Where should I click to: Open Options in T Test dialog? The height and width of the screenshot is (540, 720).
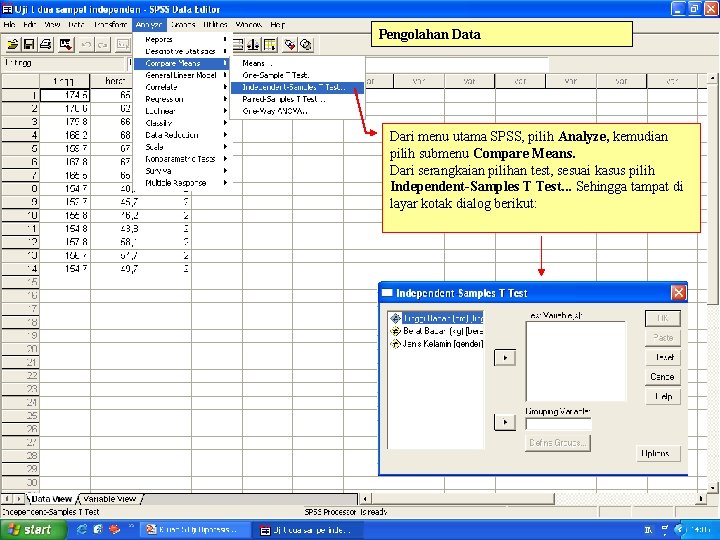pyautogui.click(x=658, y=453)
